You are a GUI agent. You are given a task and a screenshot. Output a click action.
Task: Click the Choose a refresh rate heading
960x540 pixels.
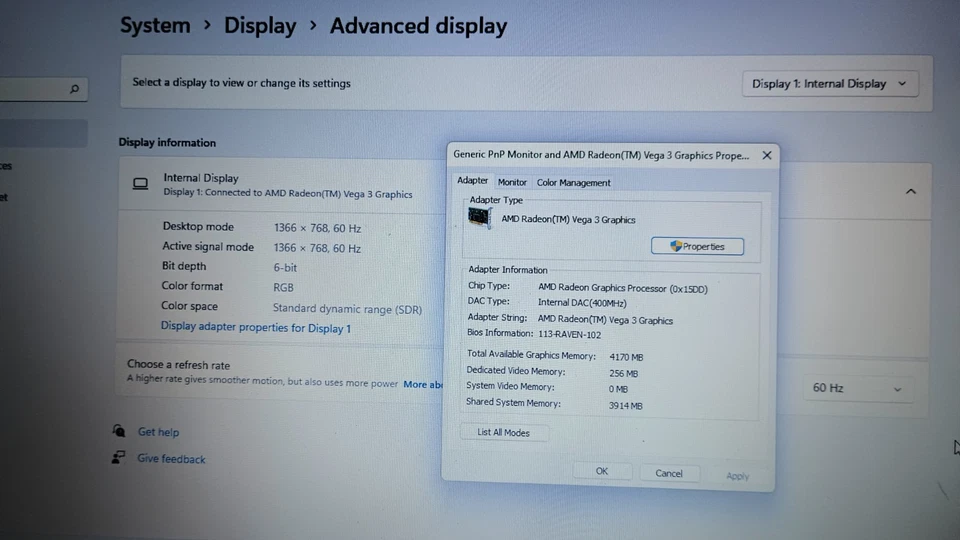point(178,364)
